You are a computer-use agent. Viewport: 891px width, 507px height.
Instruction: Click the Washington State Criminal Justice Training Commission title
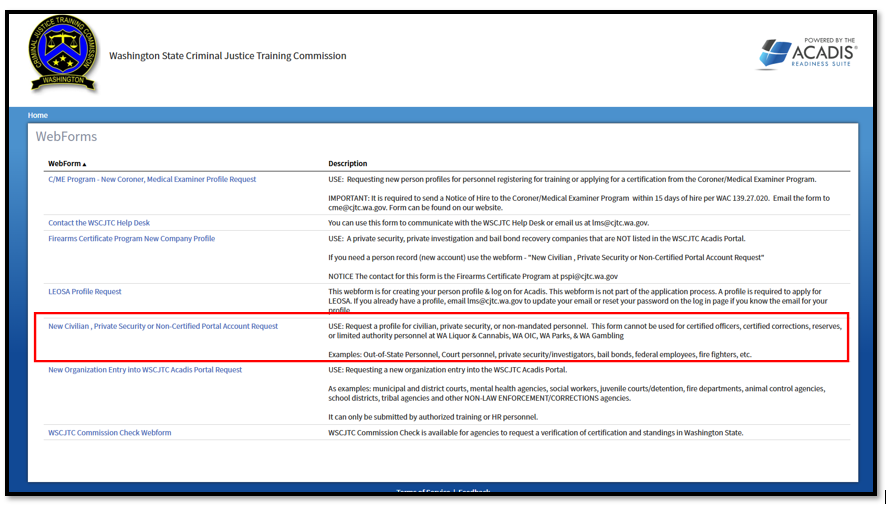(228, 56)
